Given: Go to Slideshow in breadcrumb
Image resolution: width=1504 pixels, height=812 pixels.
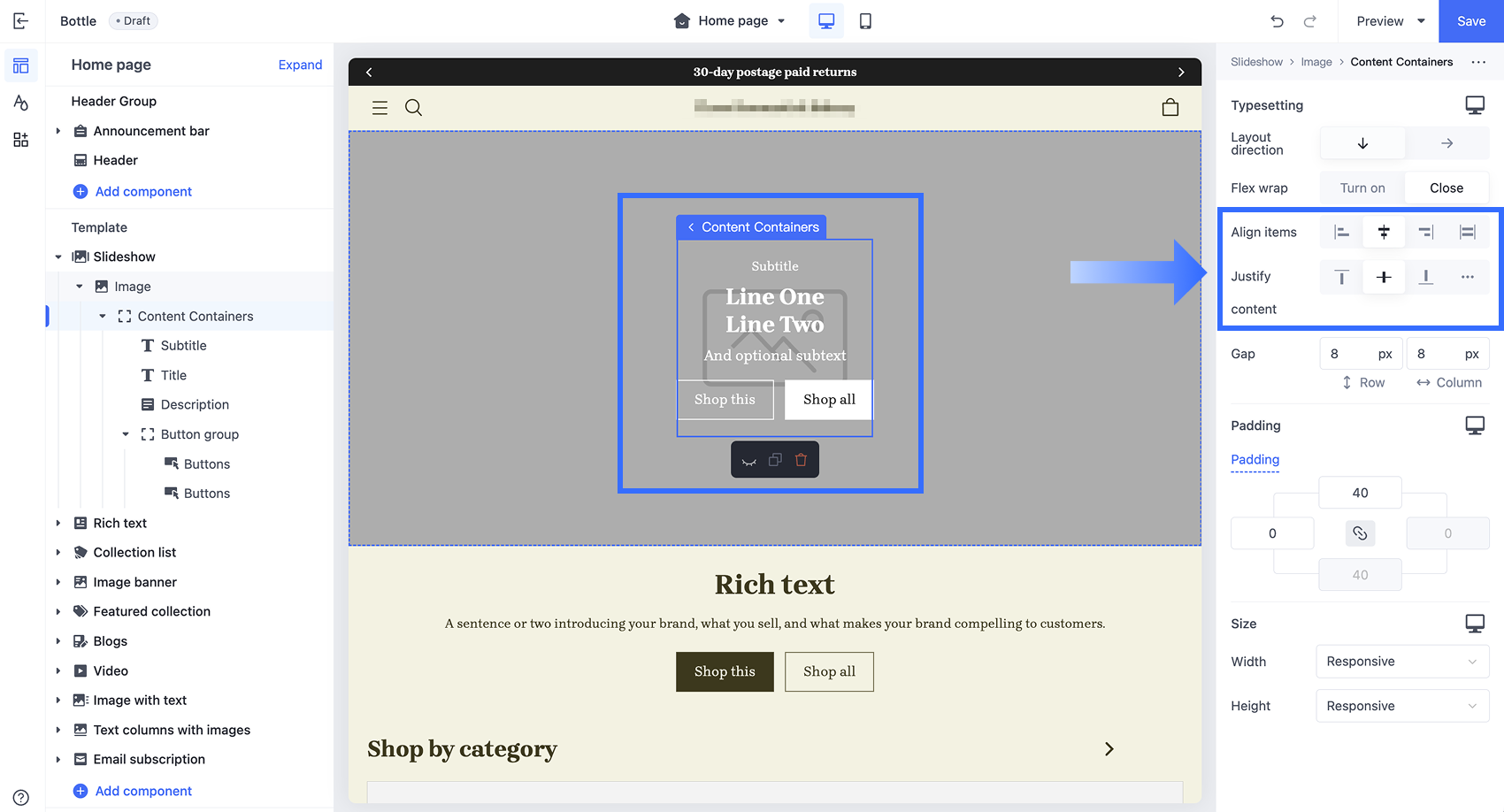Looking at the screenshot, I should click(x=1256, y=62).
